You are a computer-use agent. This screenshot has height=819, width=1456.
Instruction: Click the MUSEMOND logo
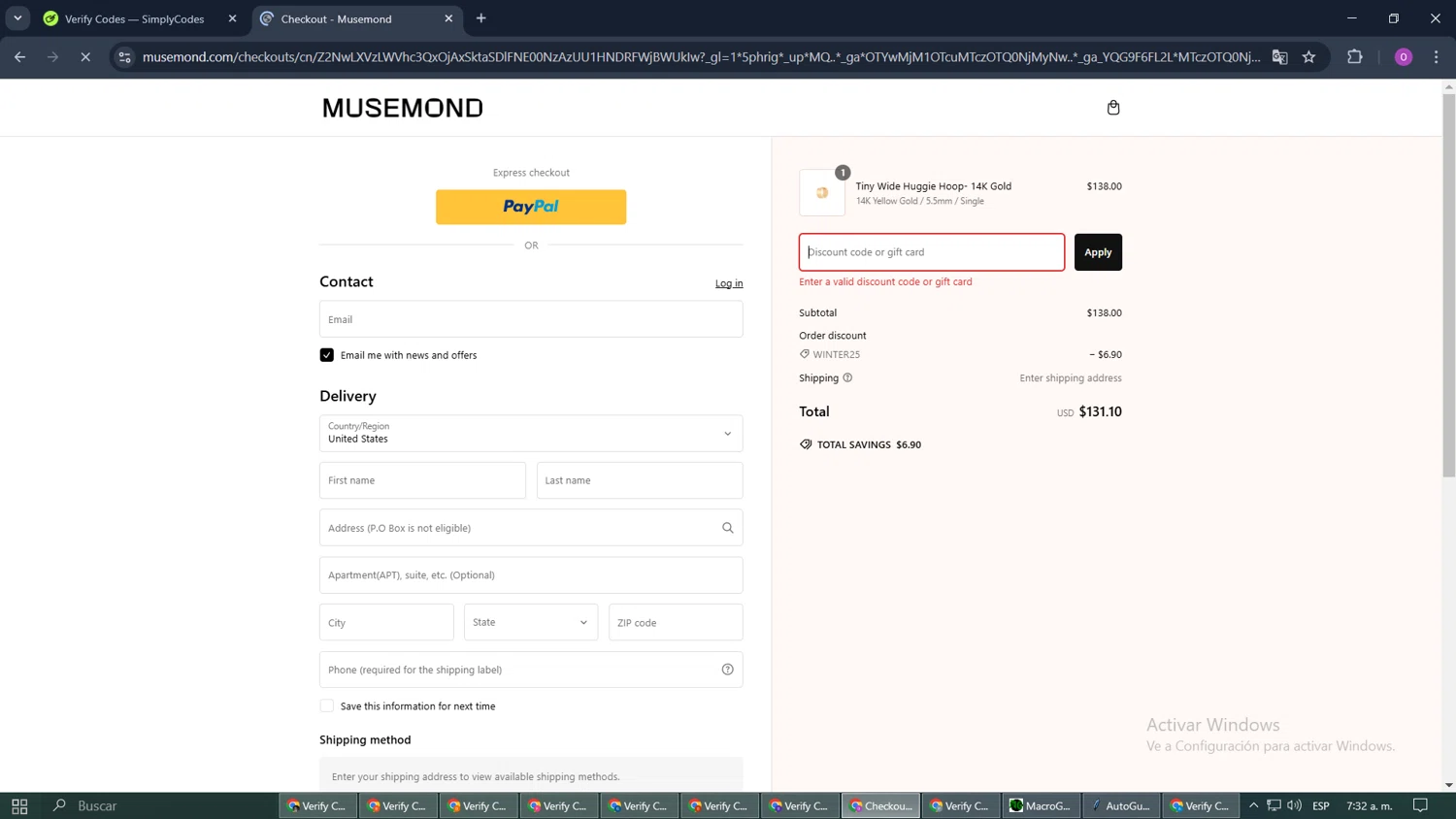(403, 108)
